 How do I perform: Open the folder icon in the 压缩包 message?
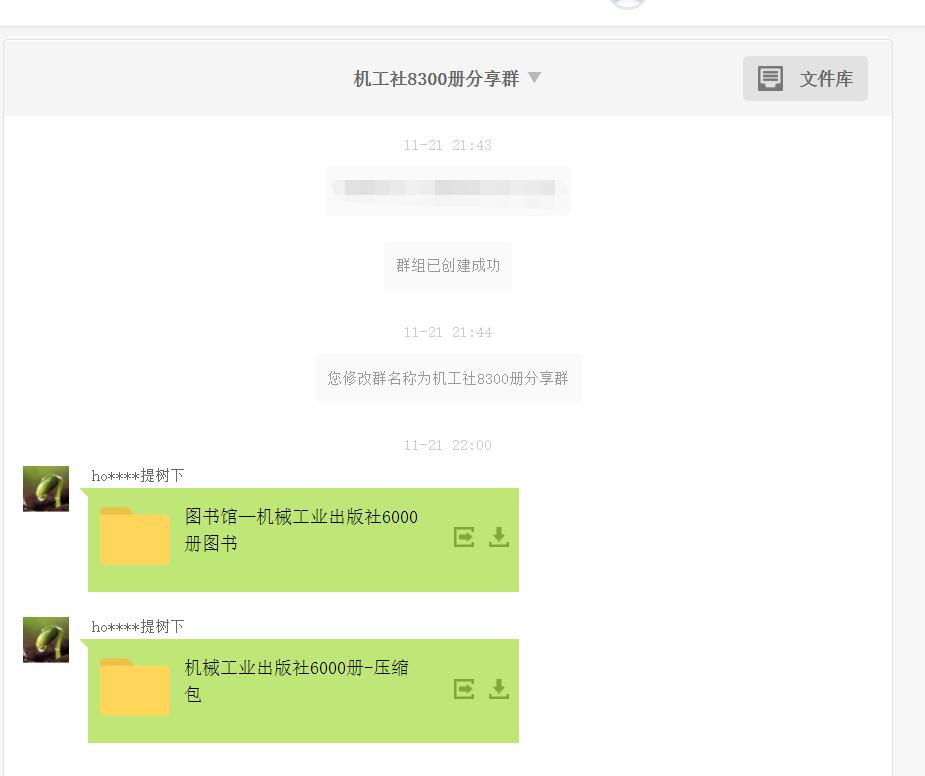point(134,687)
